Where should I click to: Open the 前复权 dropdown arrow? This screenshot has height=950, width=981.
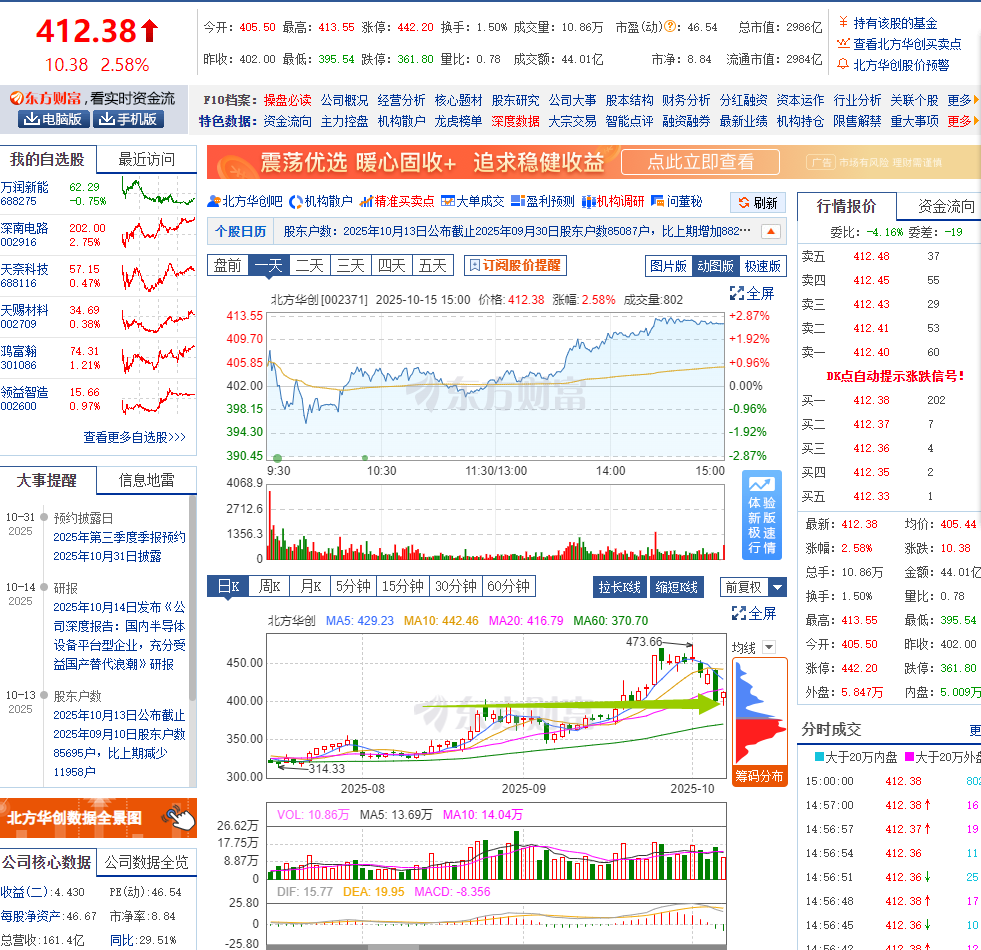tap(777, 587)
